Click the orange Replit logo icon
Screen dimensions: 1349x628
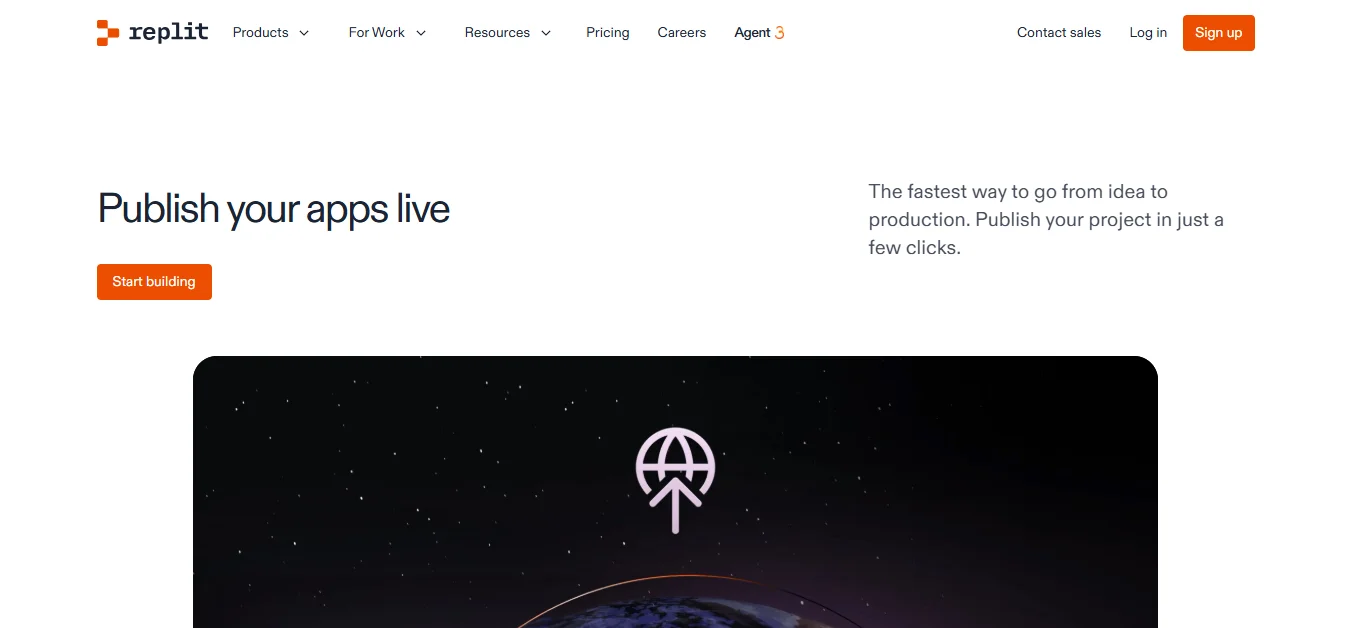108,33
